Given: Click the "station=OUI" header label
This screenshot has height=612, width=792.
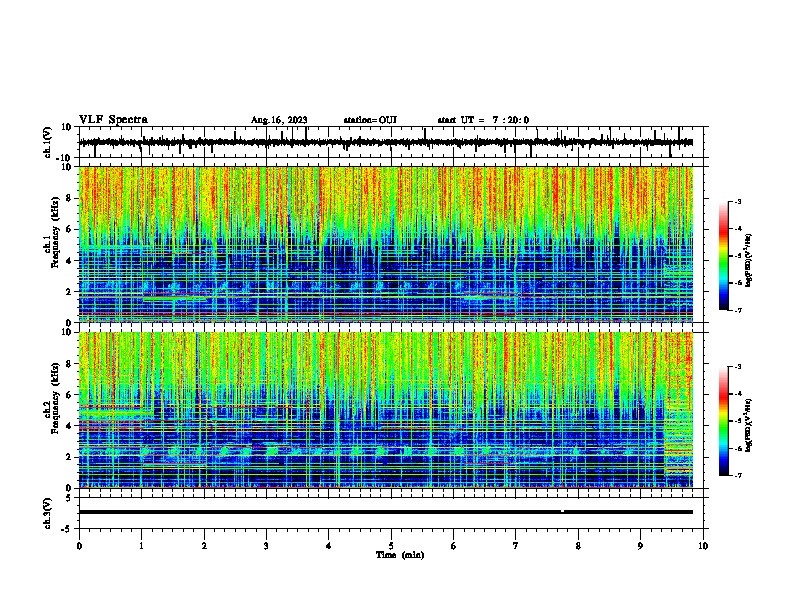Looking at the screenshot, I should coord(370,120).
